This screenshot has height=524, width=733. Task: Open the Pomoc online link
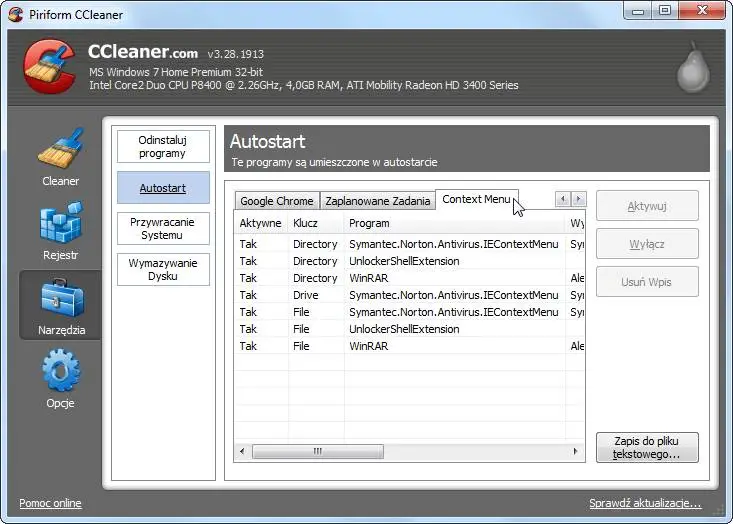click(50, 503)
